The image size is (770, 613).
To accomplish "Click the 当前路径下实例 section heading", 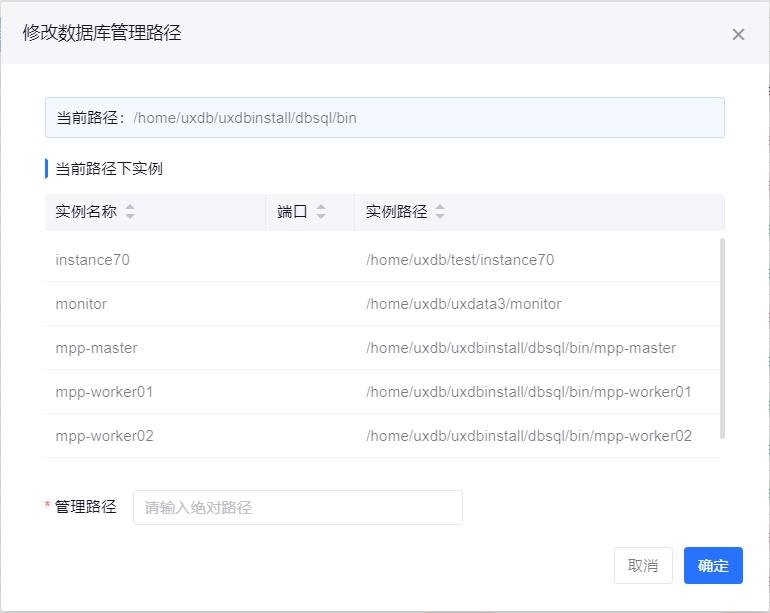I will click(109, 168).
